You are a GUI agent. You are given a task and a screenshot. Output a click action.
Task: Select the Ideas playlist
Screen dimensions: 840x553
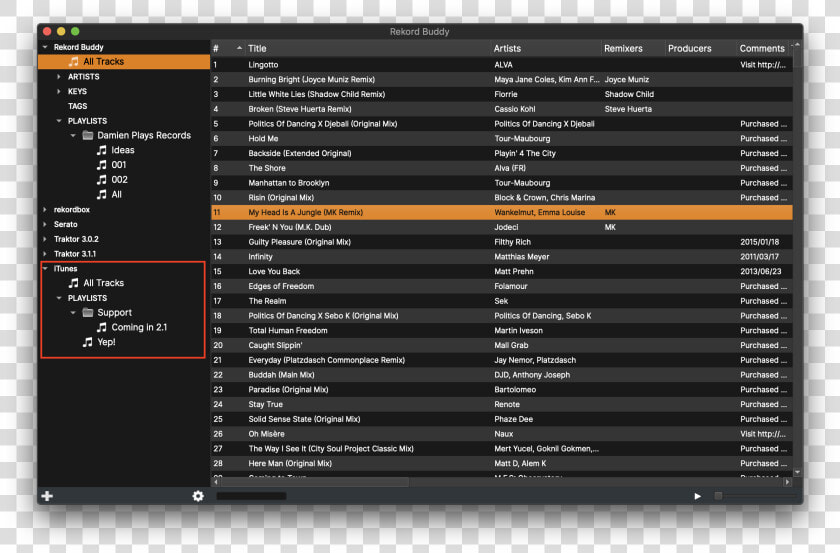[123, 150]
